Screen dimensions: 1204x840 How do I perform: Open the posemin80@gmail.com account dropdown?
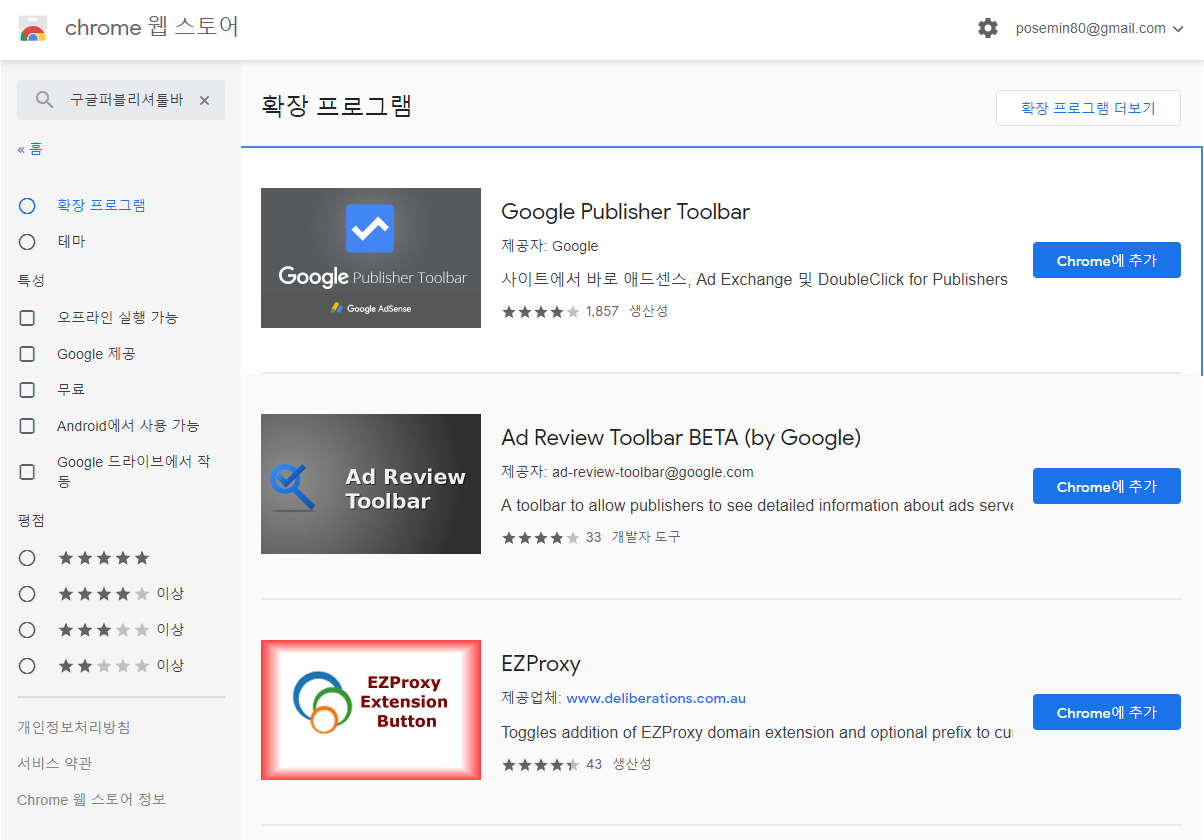pos(1099,28)
